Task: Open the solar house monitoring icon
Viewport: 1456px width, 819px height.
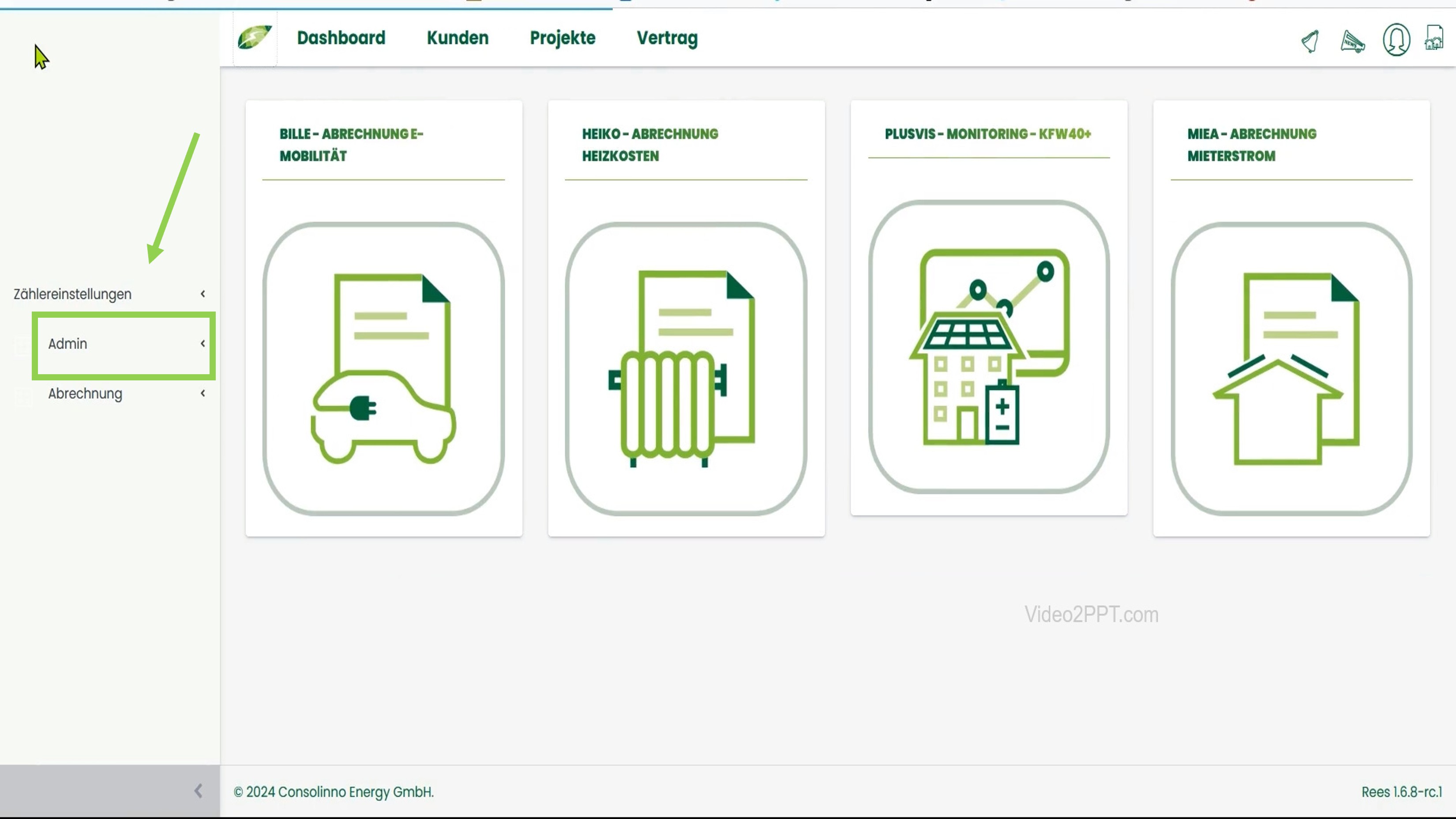Action: [x=989, y=346]
